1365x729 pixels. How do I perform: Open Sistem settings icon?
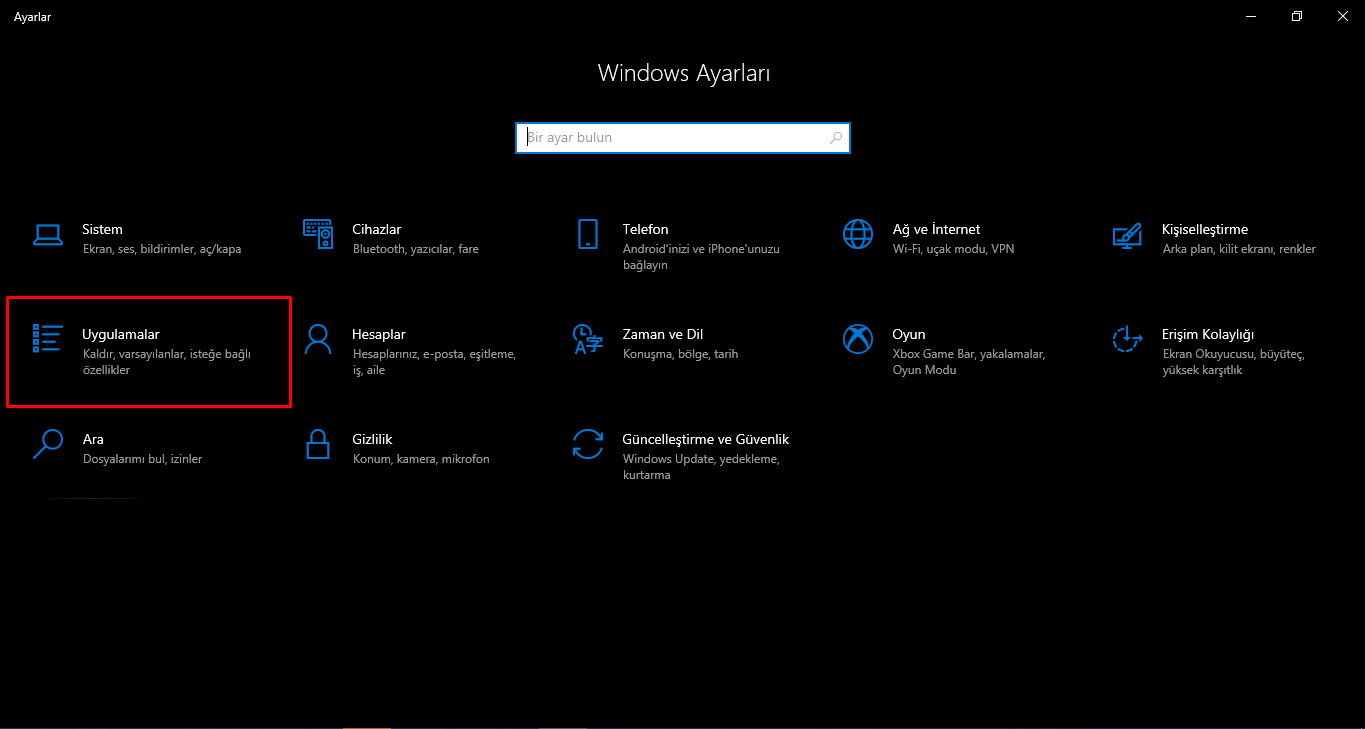click(x=48, y=234)
